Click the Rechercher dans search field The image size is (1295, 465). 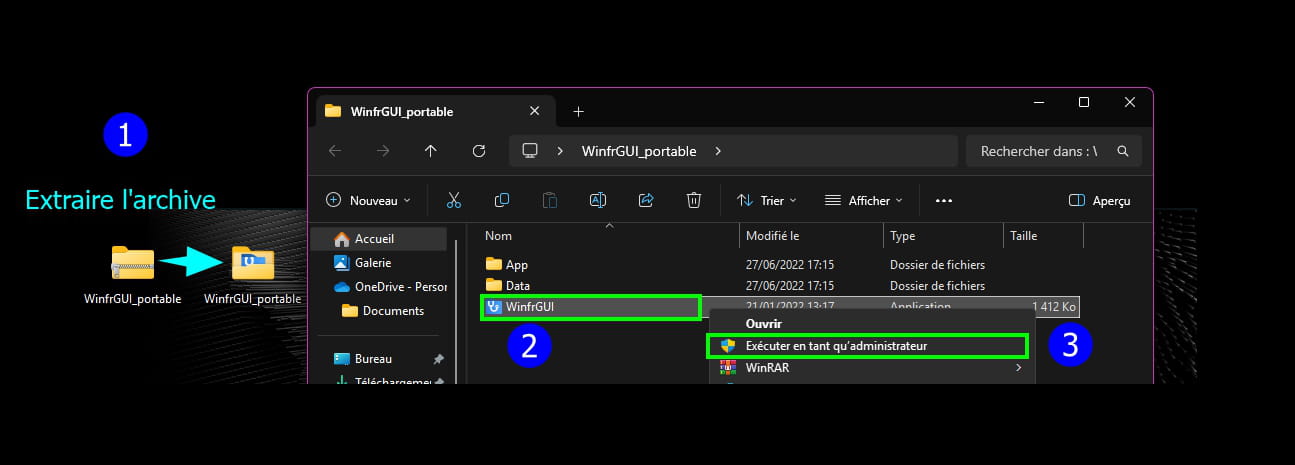1054,151
